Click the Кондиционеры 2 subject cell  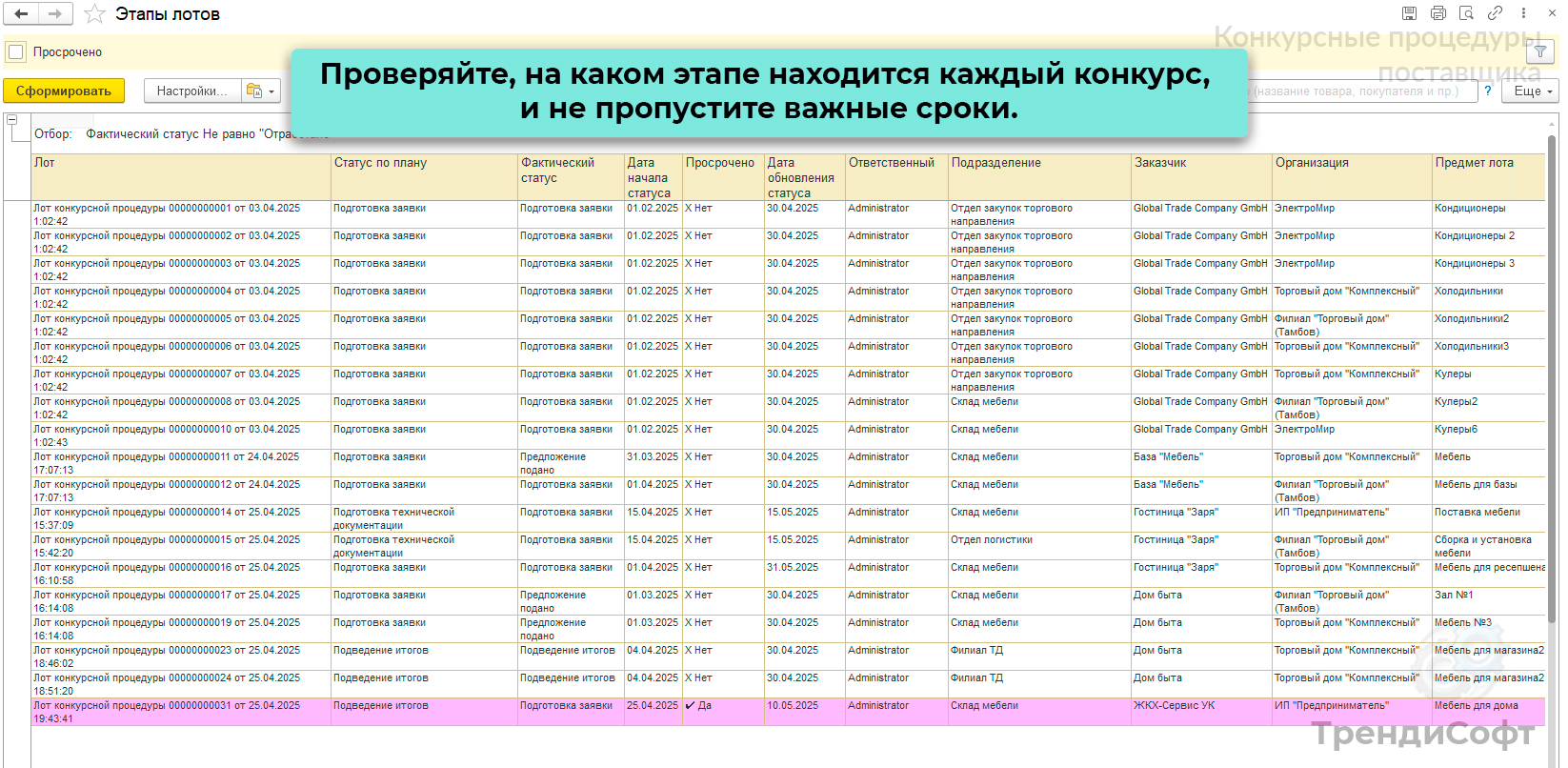pos(1488,242)
